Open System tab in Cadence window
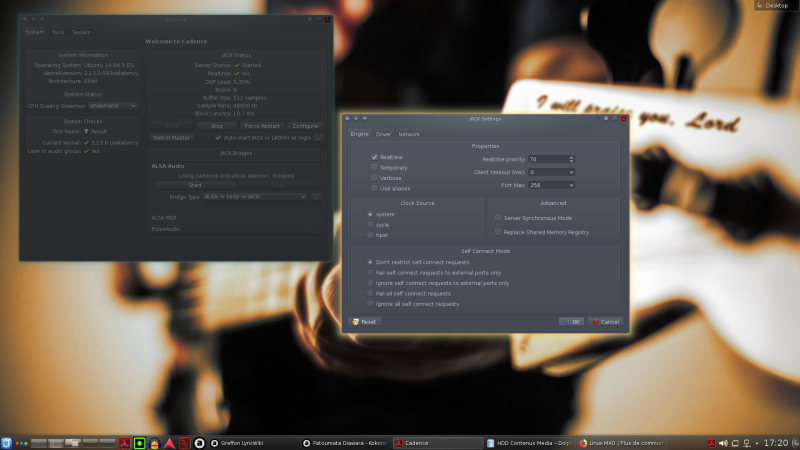This screenshot has width=800, height=450. coord(35,32)
